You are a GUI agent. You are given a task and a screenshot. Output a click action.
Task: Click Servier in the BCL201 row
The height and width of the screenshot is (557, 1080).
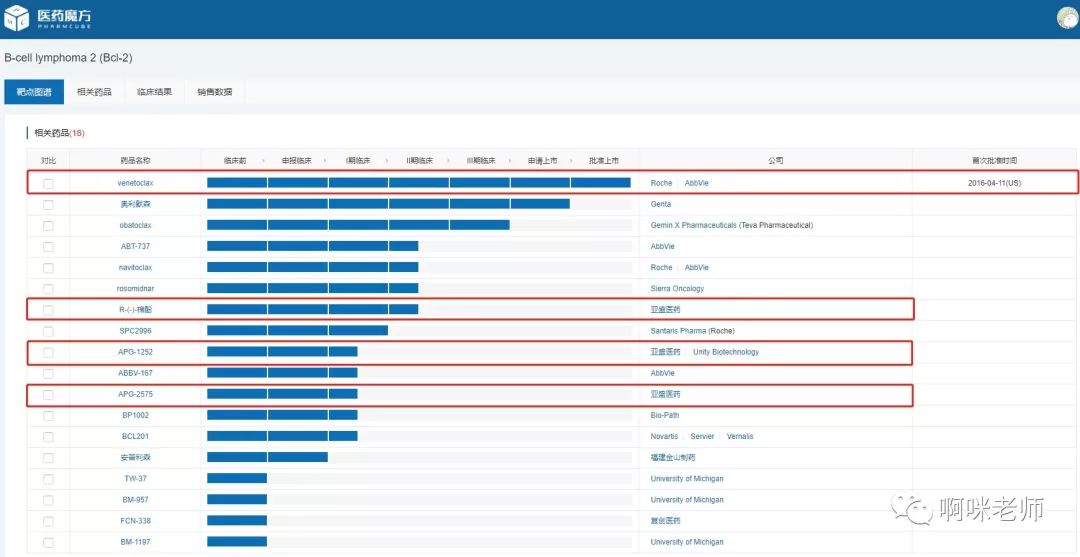703,437
